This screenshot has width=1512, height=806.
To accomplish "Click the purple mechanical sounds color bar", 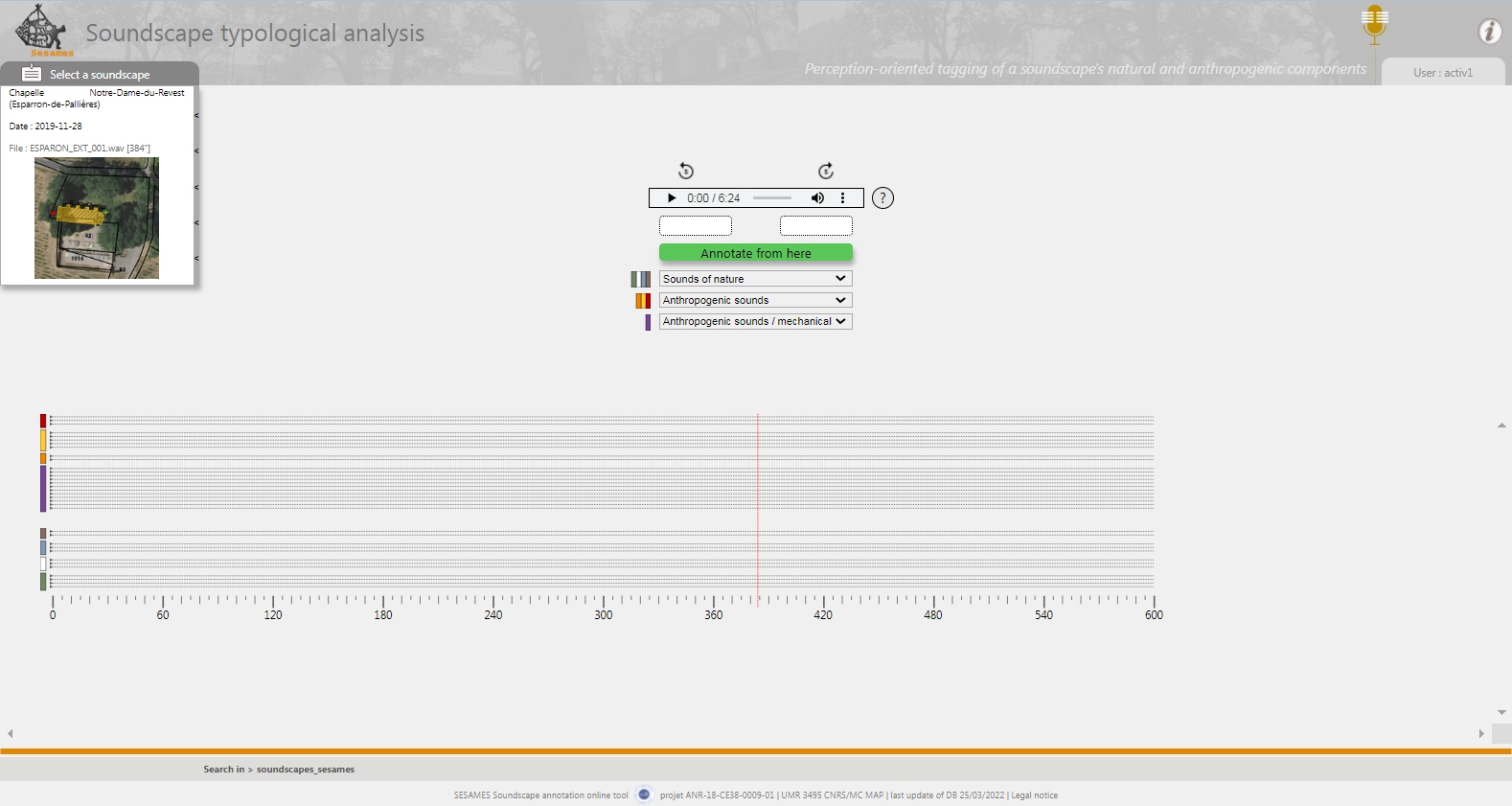I will coord(648,322).
